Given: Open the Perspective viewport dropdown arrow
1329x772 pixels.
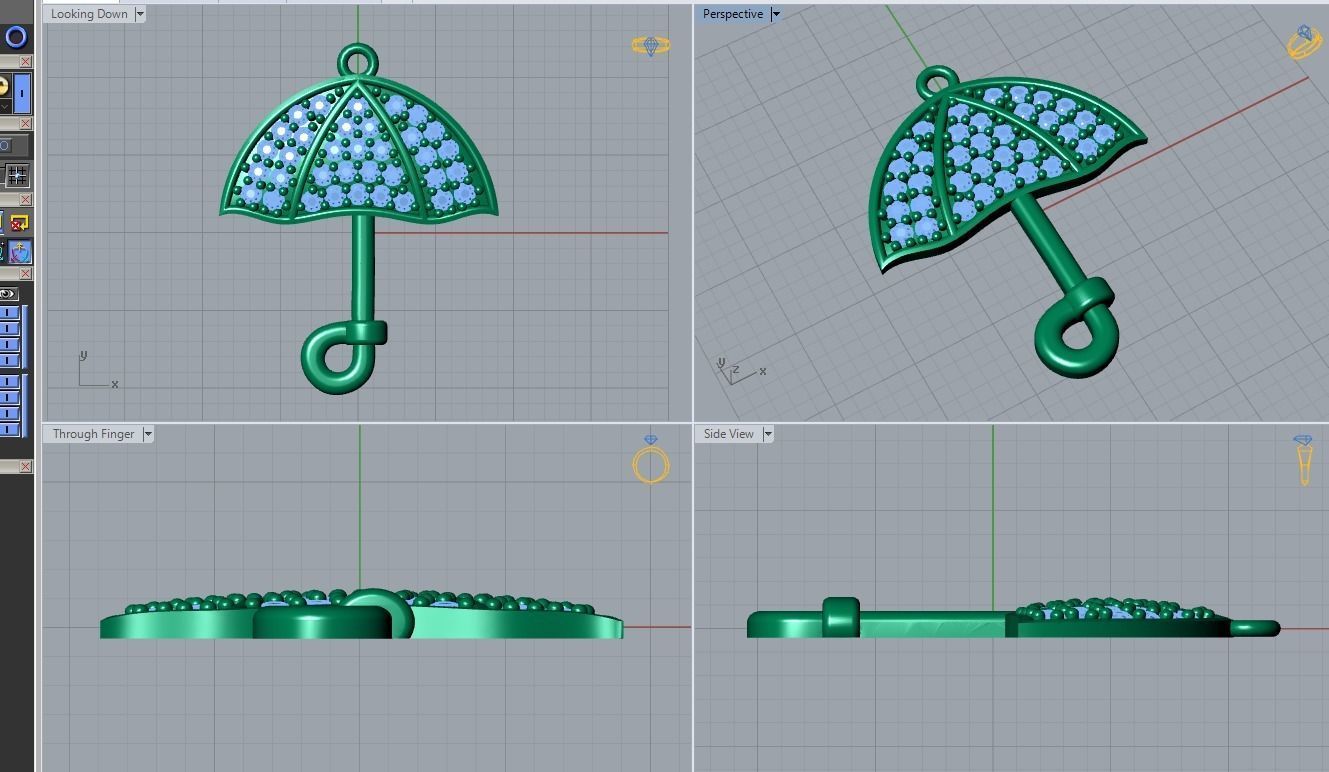Looking at the screenshot, I should pyautogui.click(x=775, y=14).
